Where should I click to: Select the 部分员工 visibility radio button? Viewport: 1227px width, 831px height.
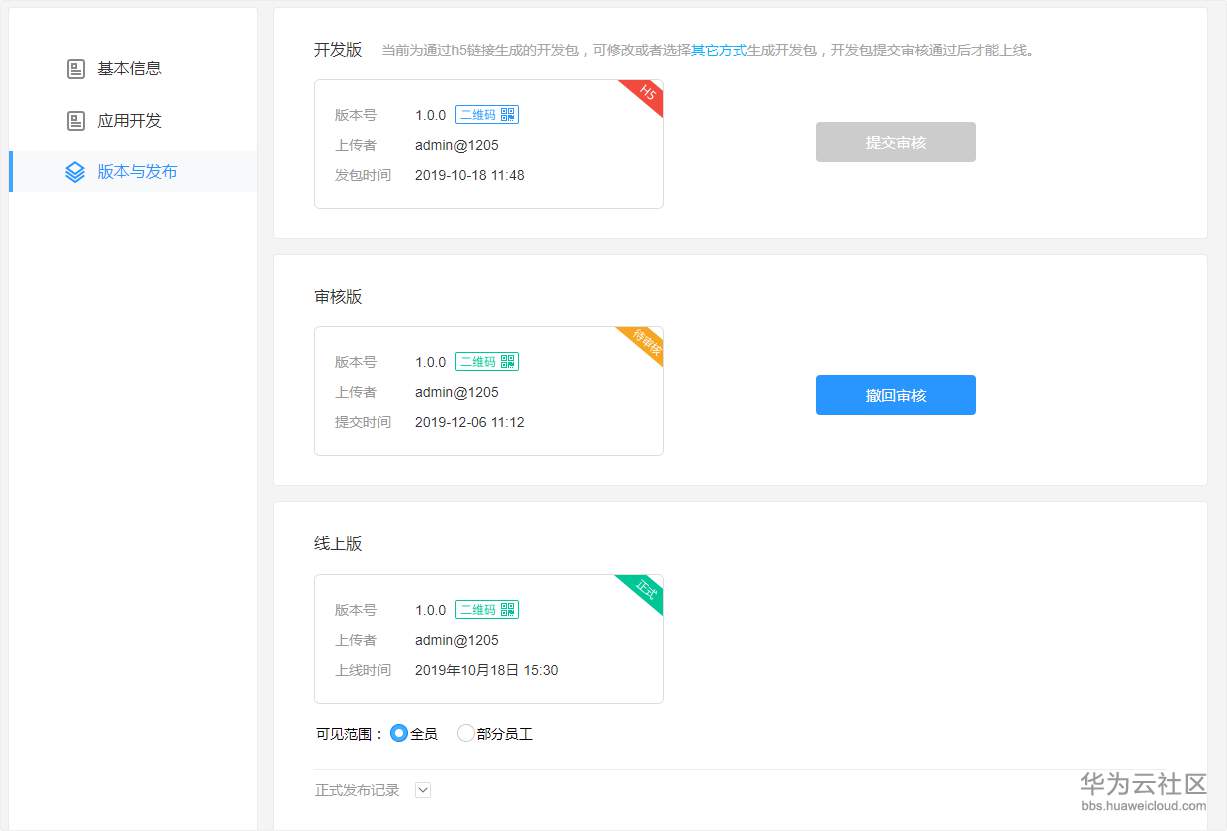(x=465, y=734)
